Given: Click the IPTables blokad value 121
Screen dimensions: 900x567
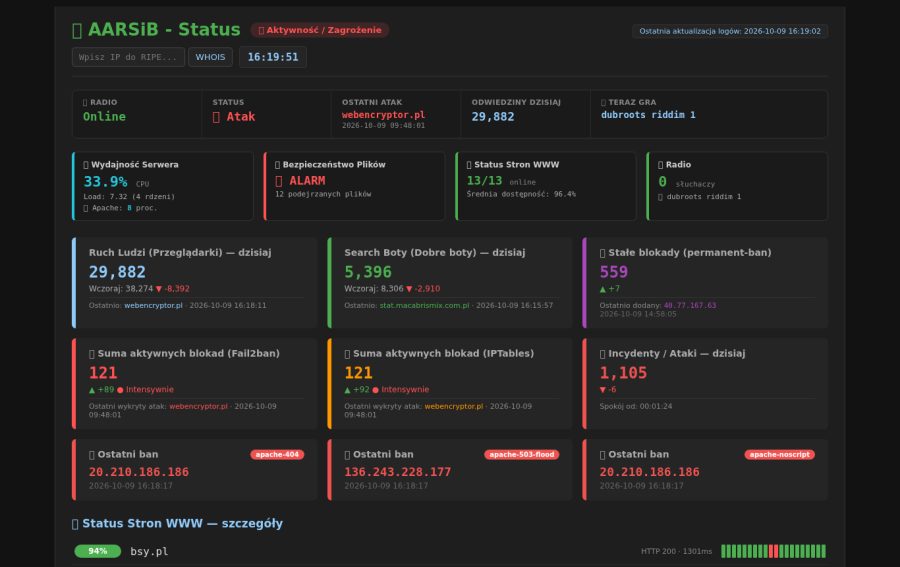Looking at the screenshot, I should (x=358, y=373).
